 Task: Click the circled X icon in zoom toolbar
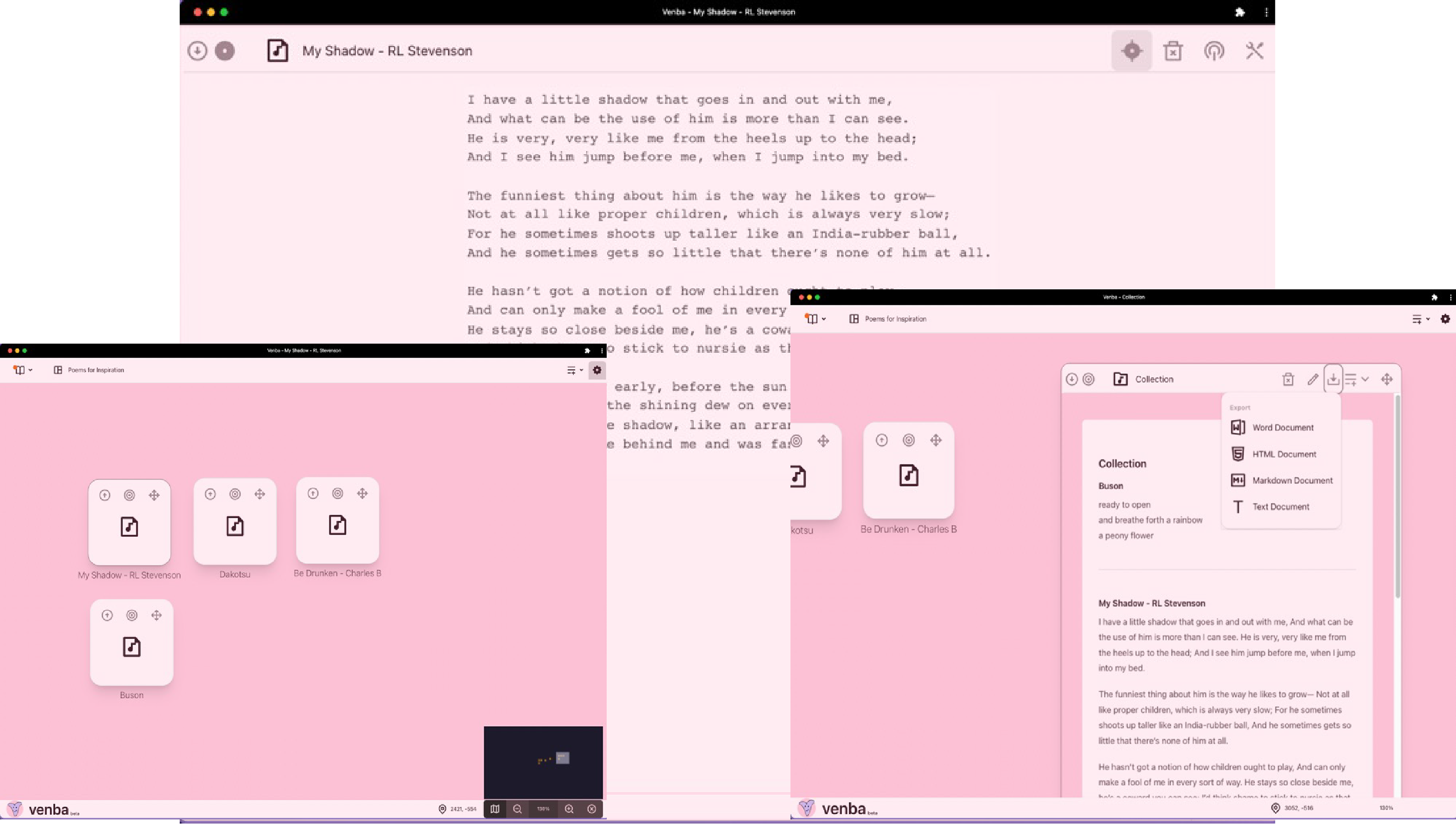(592, 809)
